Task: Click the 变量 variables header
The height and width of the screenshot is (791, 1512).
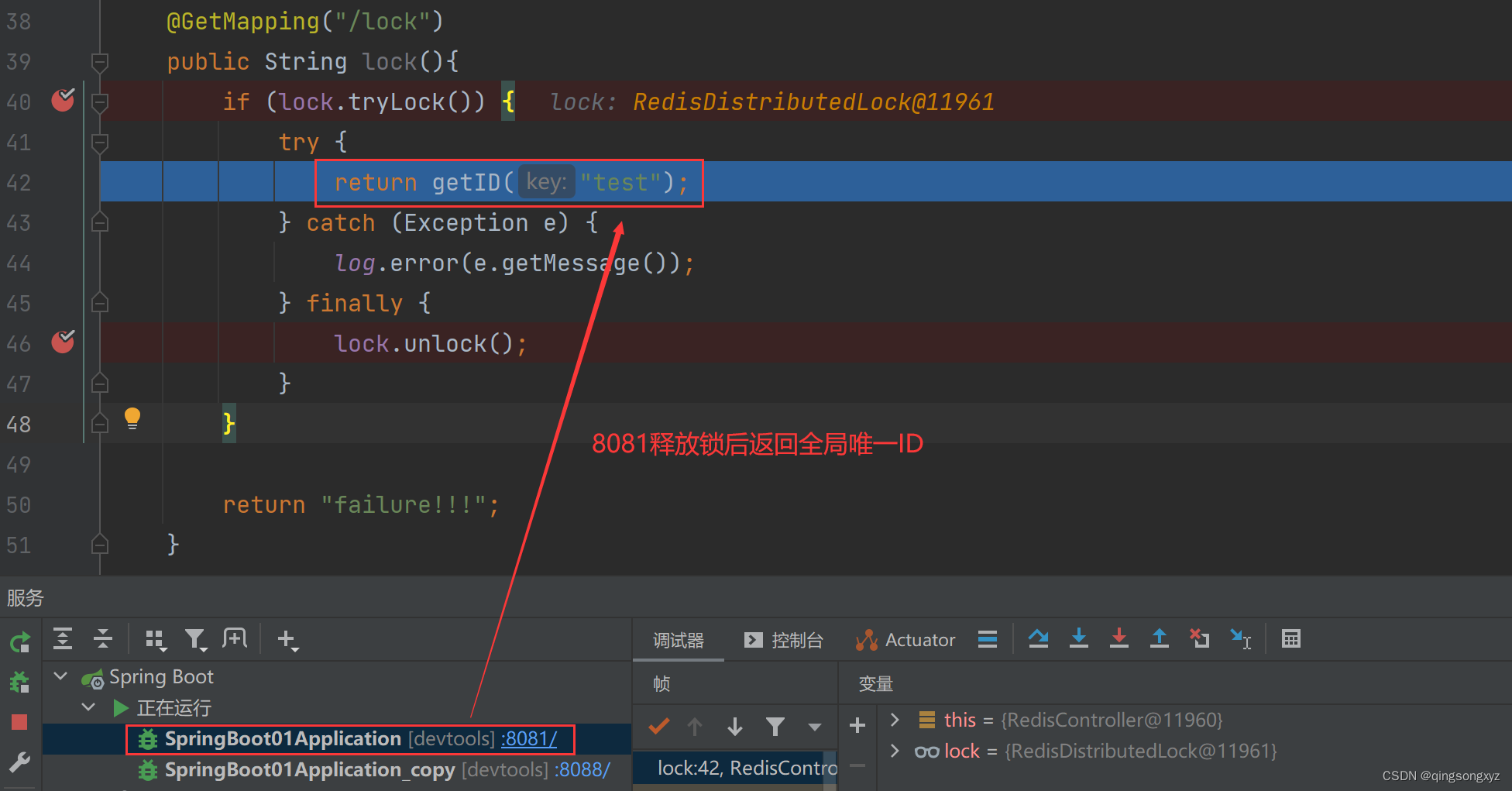Action: [876, 684]
